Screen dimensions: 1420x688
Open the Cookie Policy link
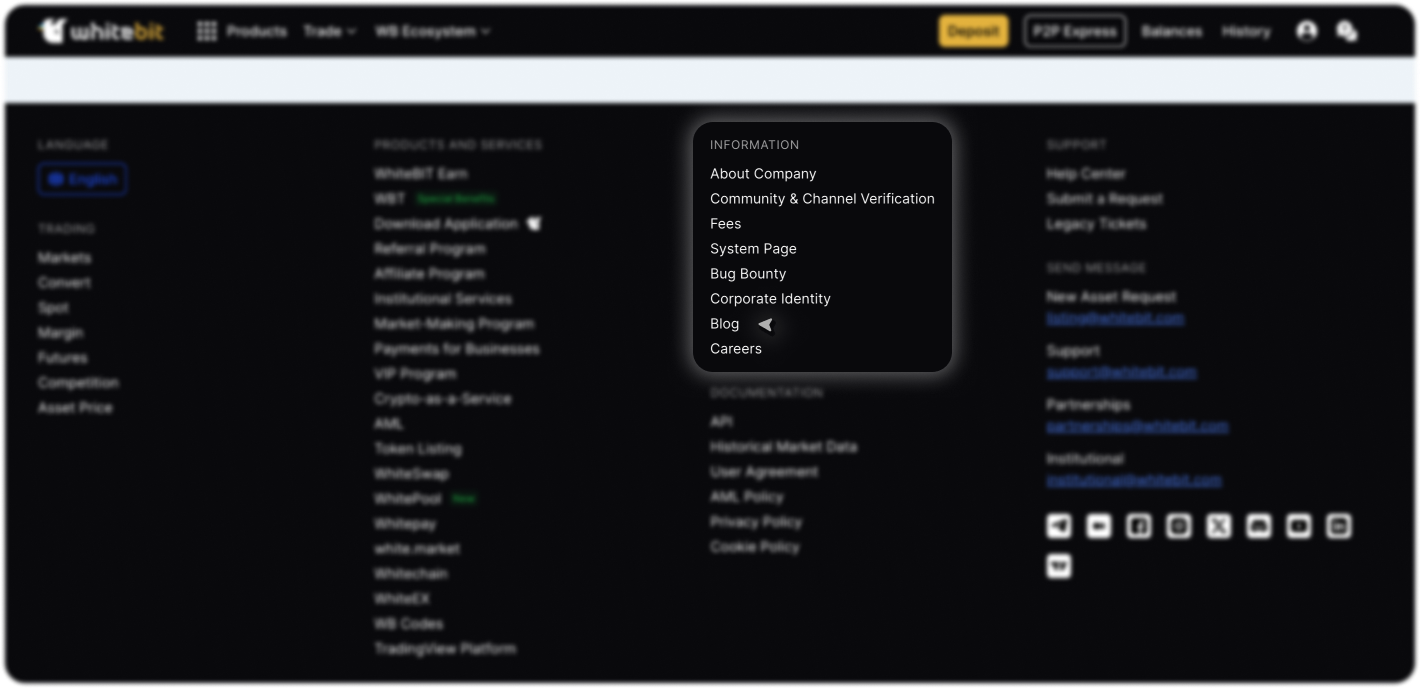pyautogui.click(x=755, y=547)
